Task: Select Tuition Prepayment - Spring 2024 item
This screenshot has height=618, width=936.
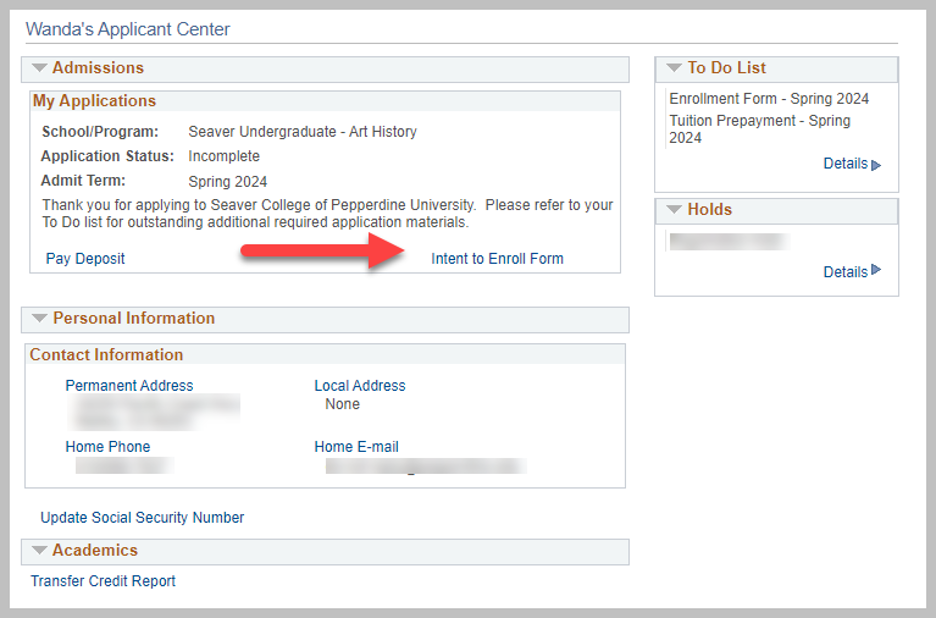Action: coord(760,129)
